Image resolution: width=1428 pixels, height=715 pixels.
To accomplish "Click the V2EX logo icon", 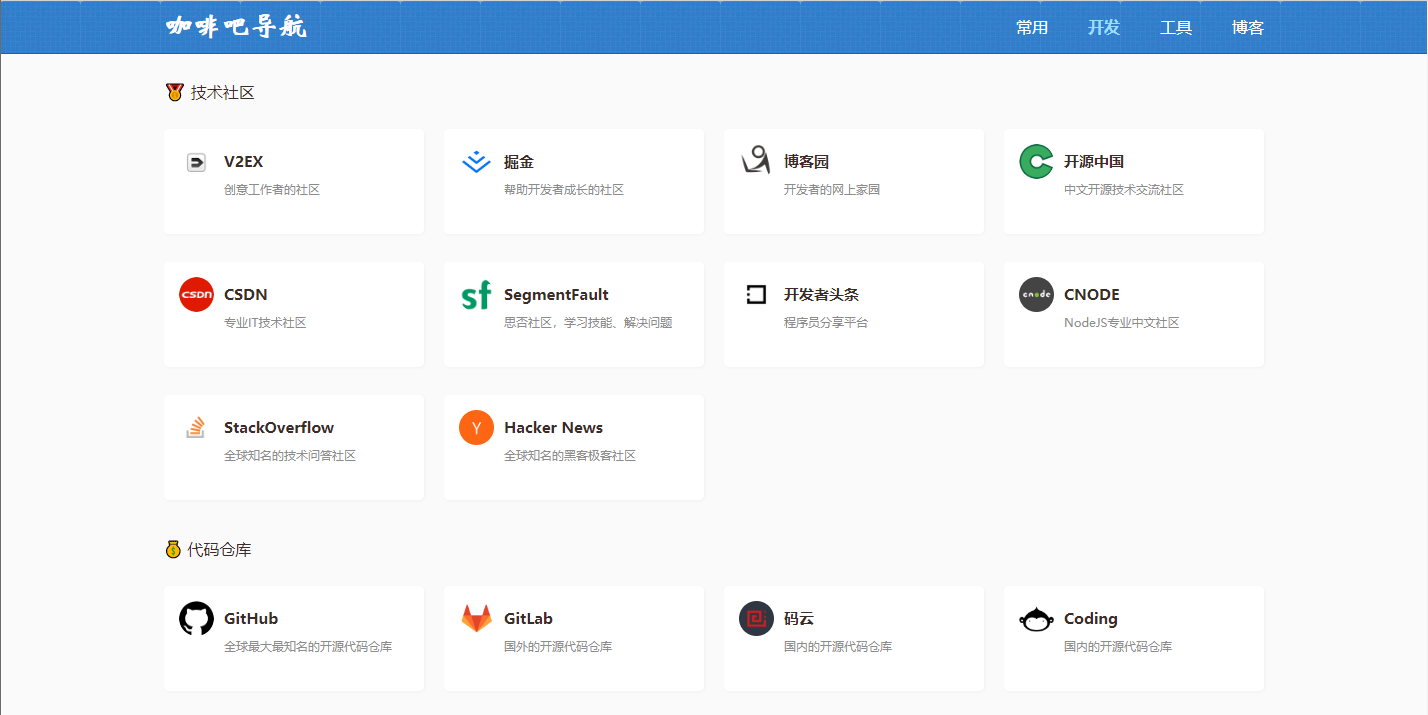I will point(196,162).
